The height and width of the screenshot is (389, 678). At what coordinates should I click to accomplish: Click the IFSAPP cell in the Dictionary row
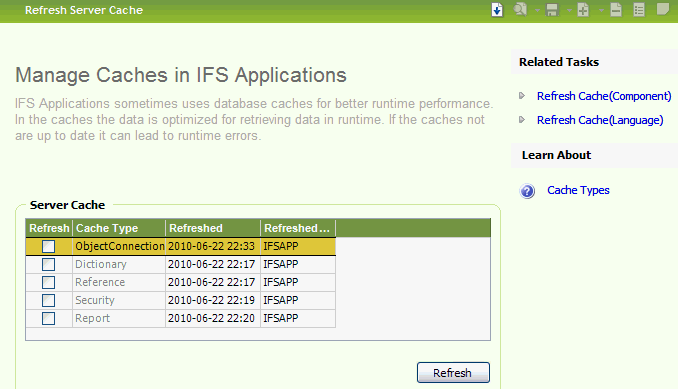[x=298, y=264]
